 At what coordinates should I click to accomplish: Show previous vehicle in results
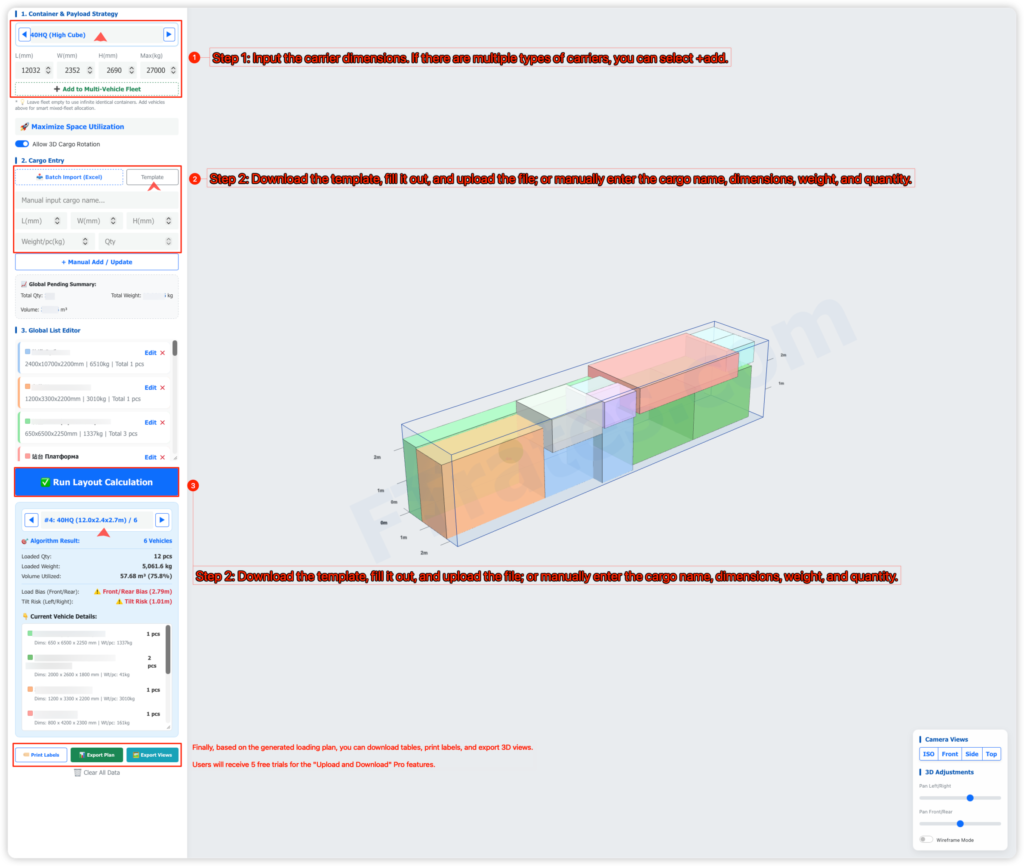tap(31, 520)
